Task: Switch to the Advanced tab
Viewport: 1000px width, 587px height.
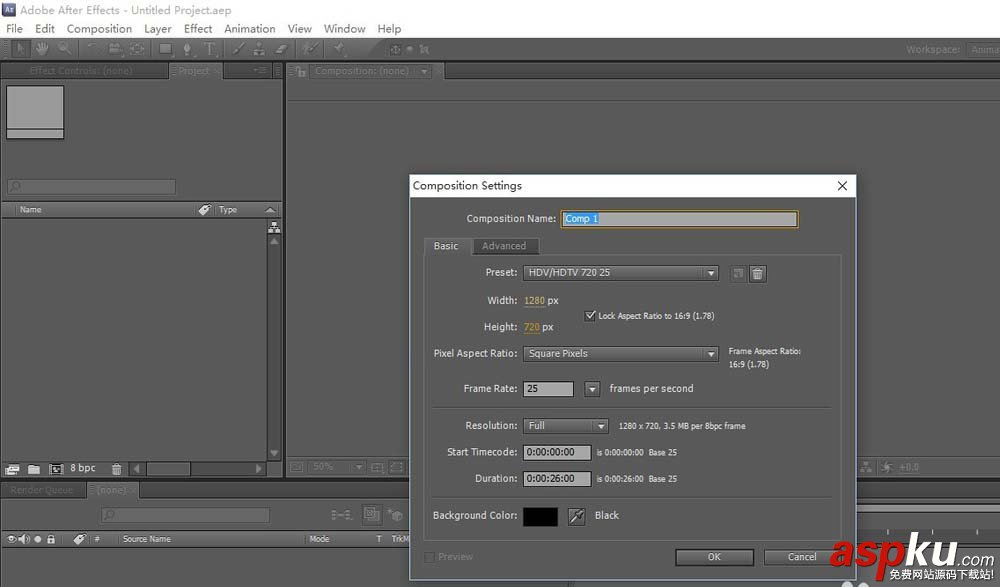Action: pos(504,246)
